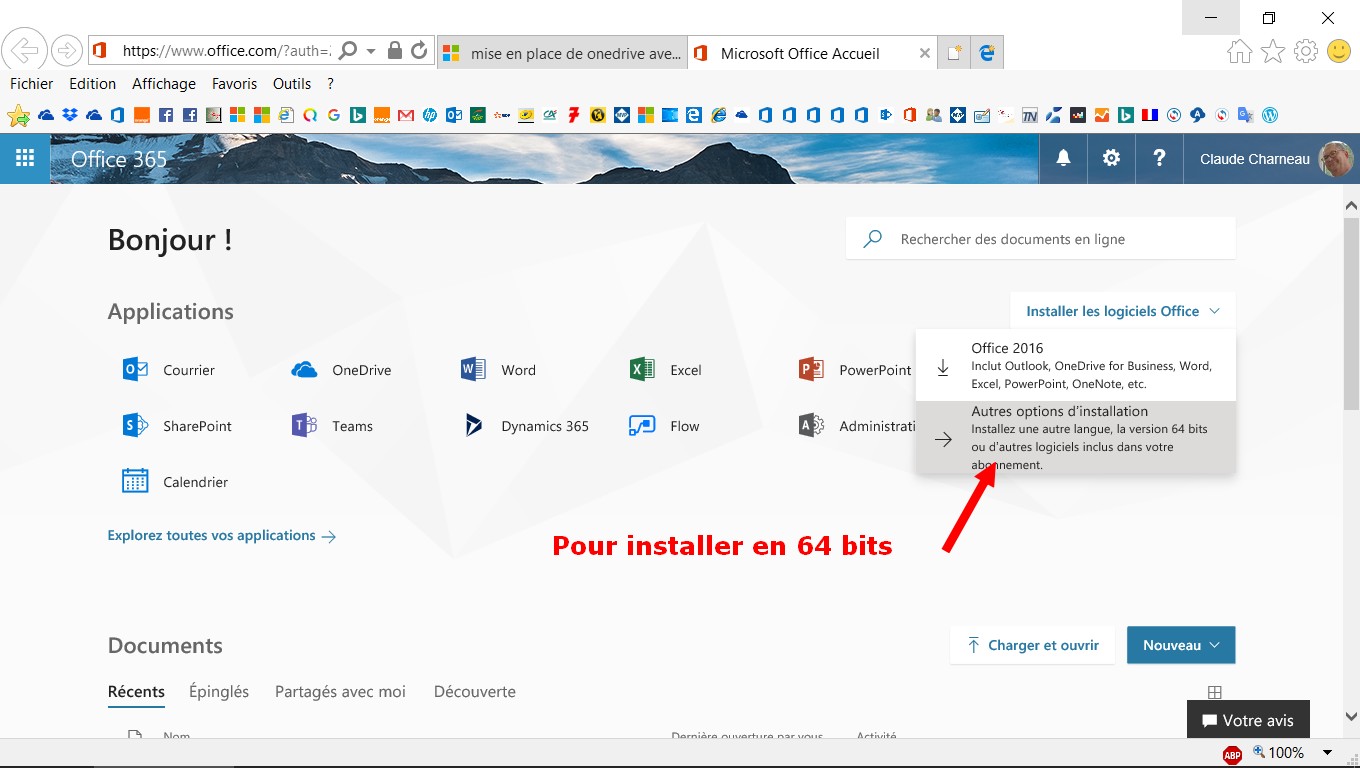
Task: Open the Administration app tile
Action: [857, 426]
